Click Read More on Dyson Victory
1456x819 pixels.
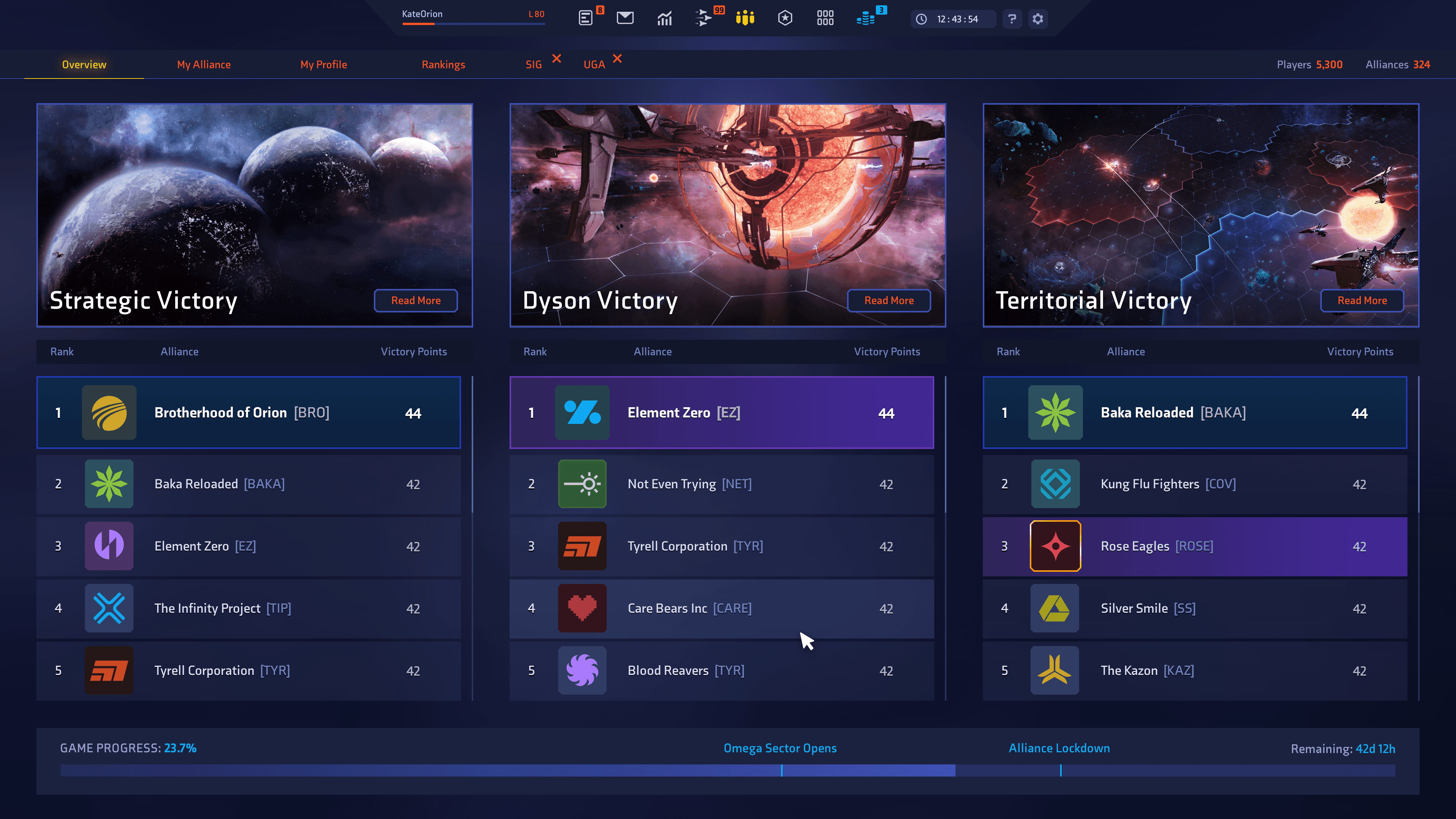point(889,301)
